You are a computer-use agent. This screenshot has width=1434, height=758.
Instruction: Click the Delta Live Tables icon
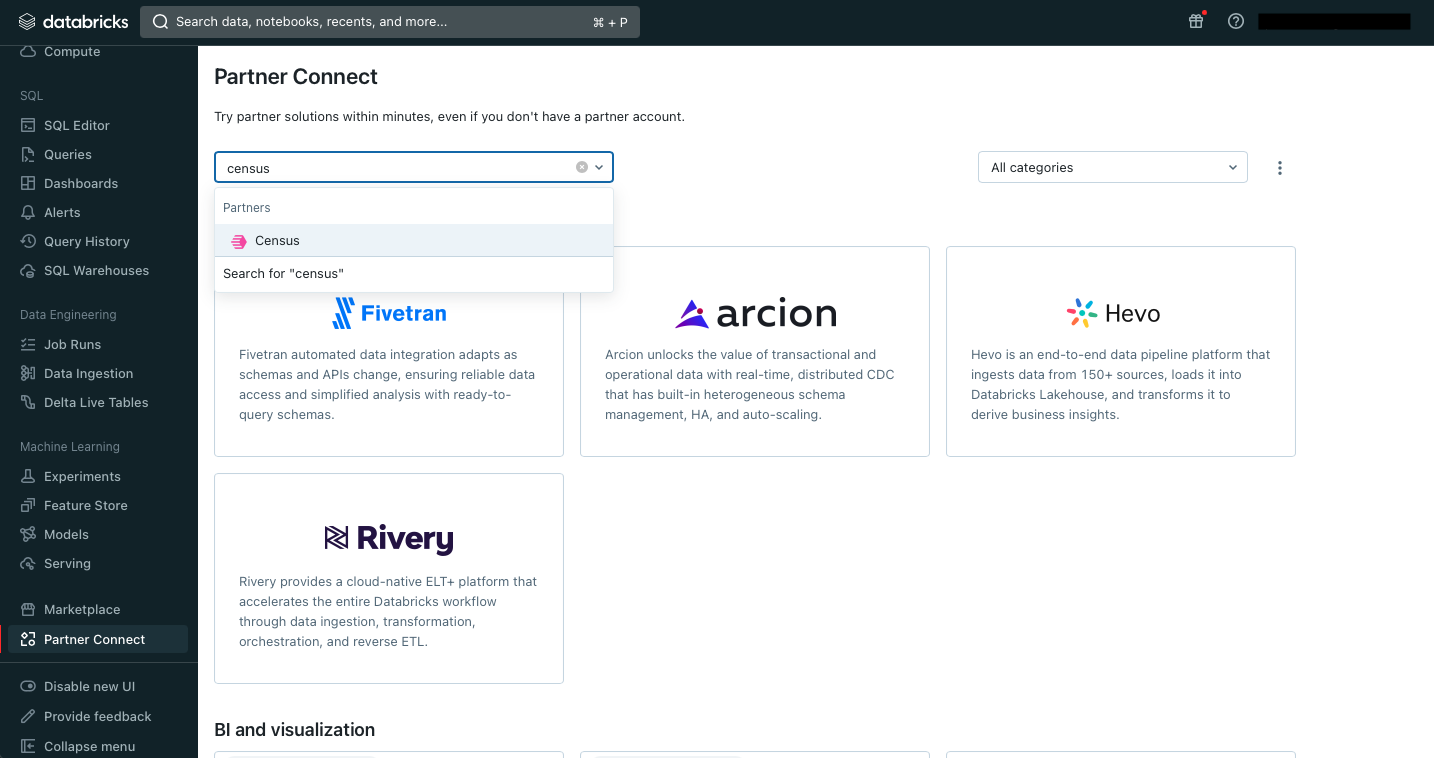coord(28,402)
